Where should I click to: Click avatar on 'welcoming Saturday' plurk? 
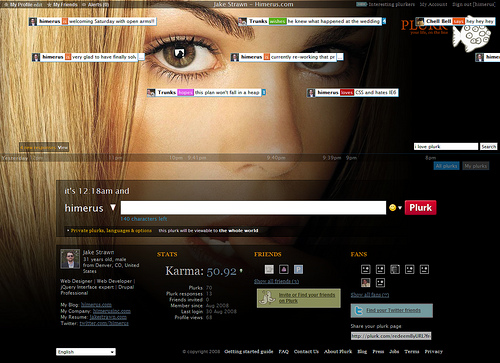coord(33,21)
